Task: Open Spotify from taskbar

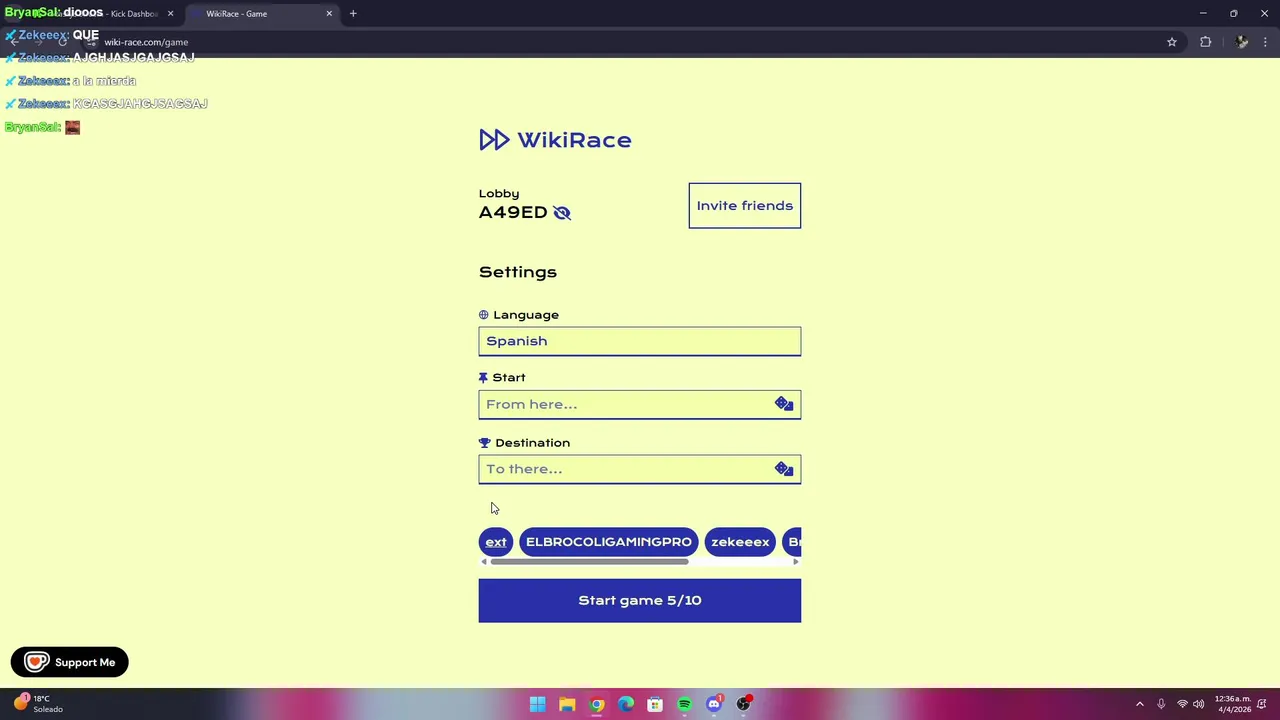Action: 684,704
